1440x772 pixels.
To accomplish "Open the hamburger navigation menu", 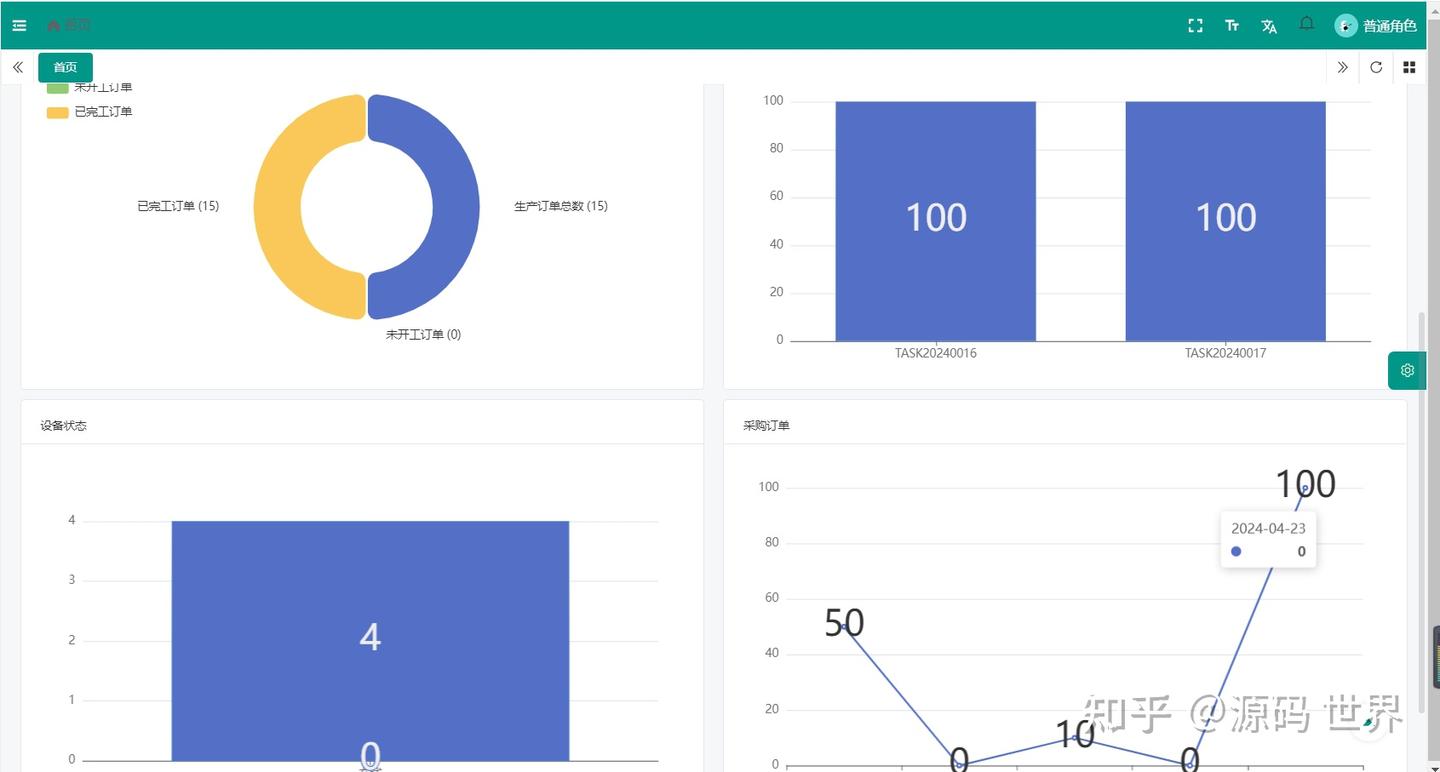I will (x=18, y=25).
